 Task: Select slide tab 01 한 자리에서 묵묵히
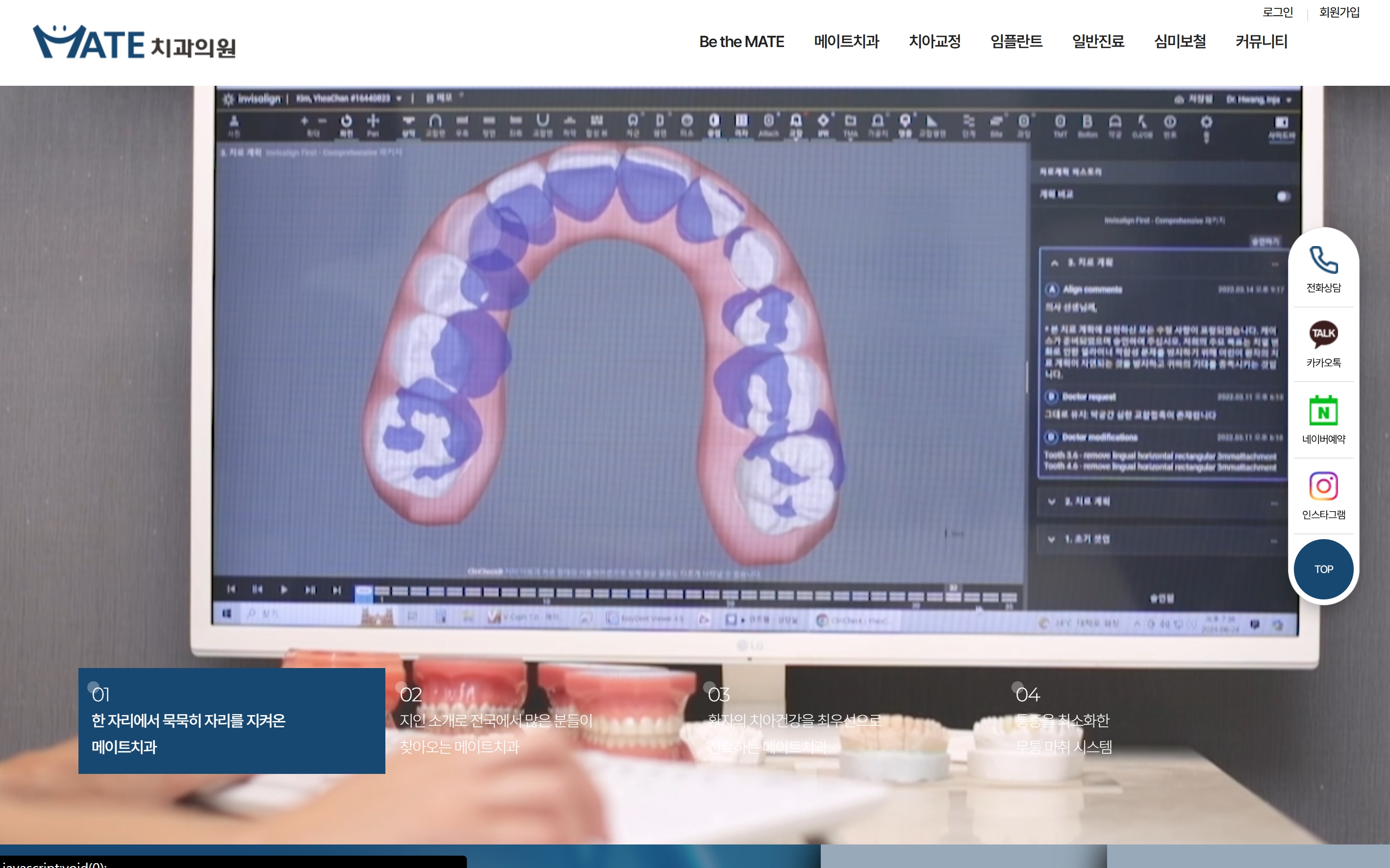231,720
